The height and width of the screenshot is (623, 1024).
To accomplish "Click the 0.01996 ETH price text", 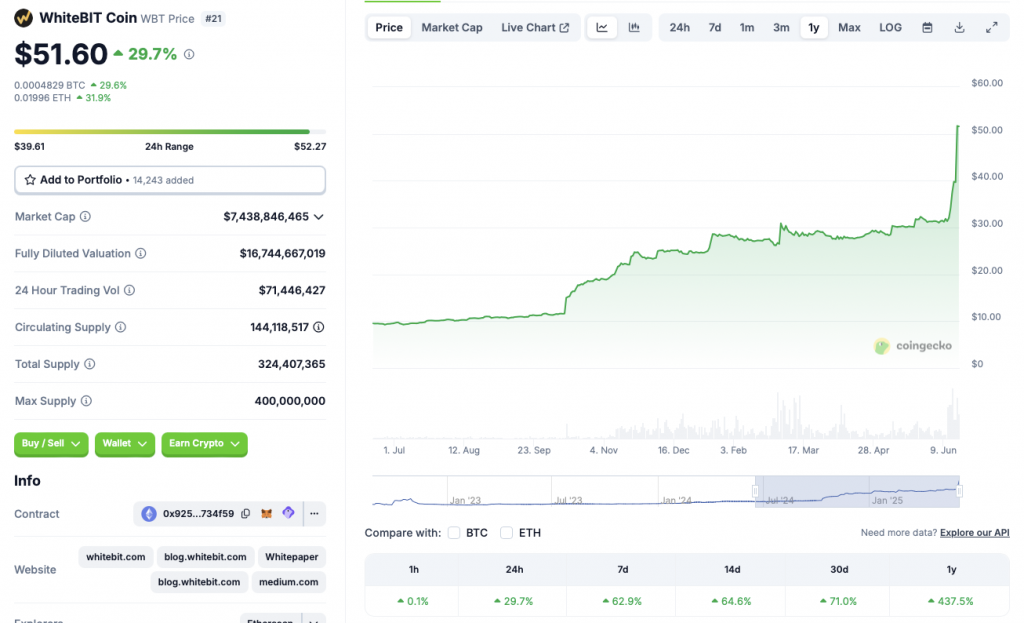I will click(x=42, y=98).
